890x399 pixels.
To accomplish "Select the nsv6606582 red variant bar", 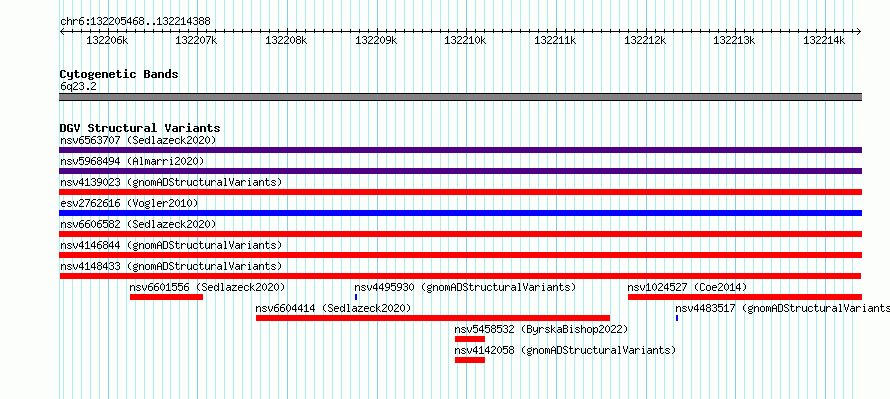I will tap(460, 234).
